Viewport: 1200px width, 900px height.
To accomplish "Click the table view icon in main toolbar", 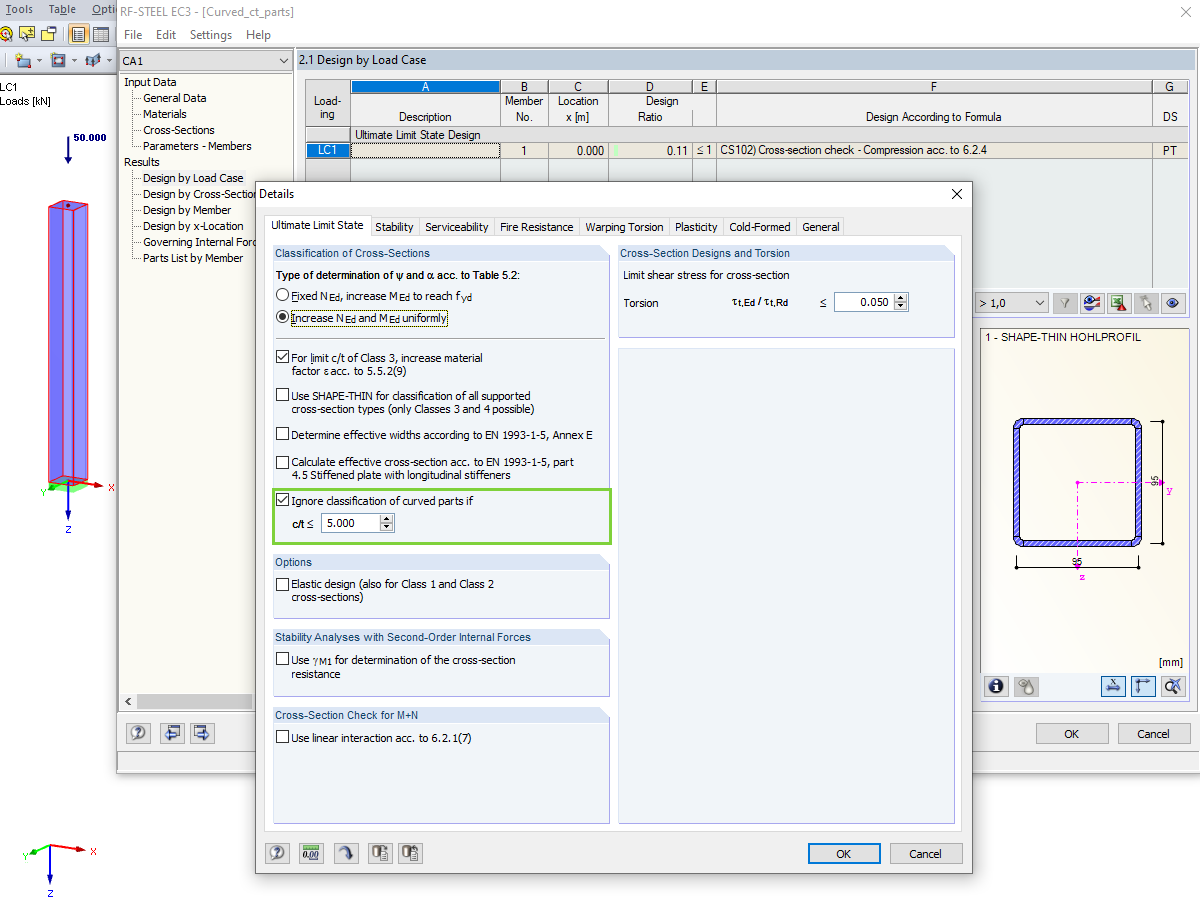I will 100,33.
